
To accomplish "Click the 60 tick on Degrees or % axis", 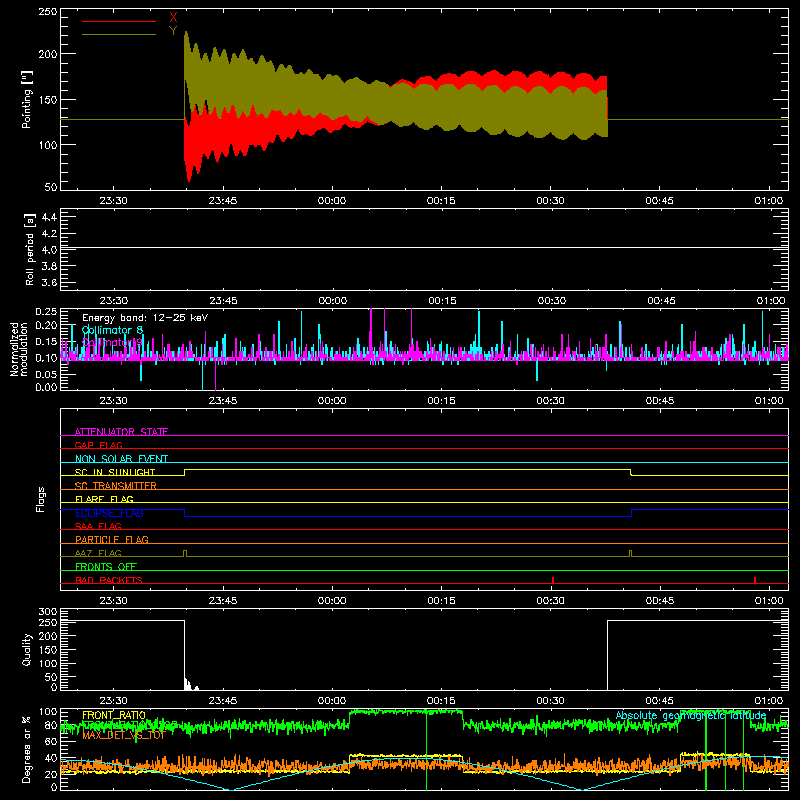I will (51, 741).
